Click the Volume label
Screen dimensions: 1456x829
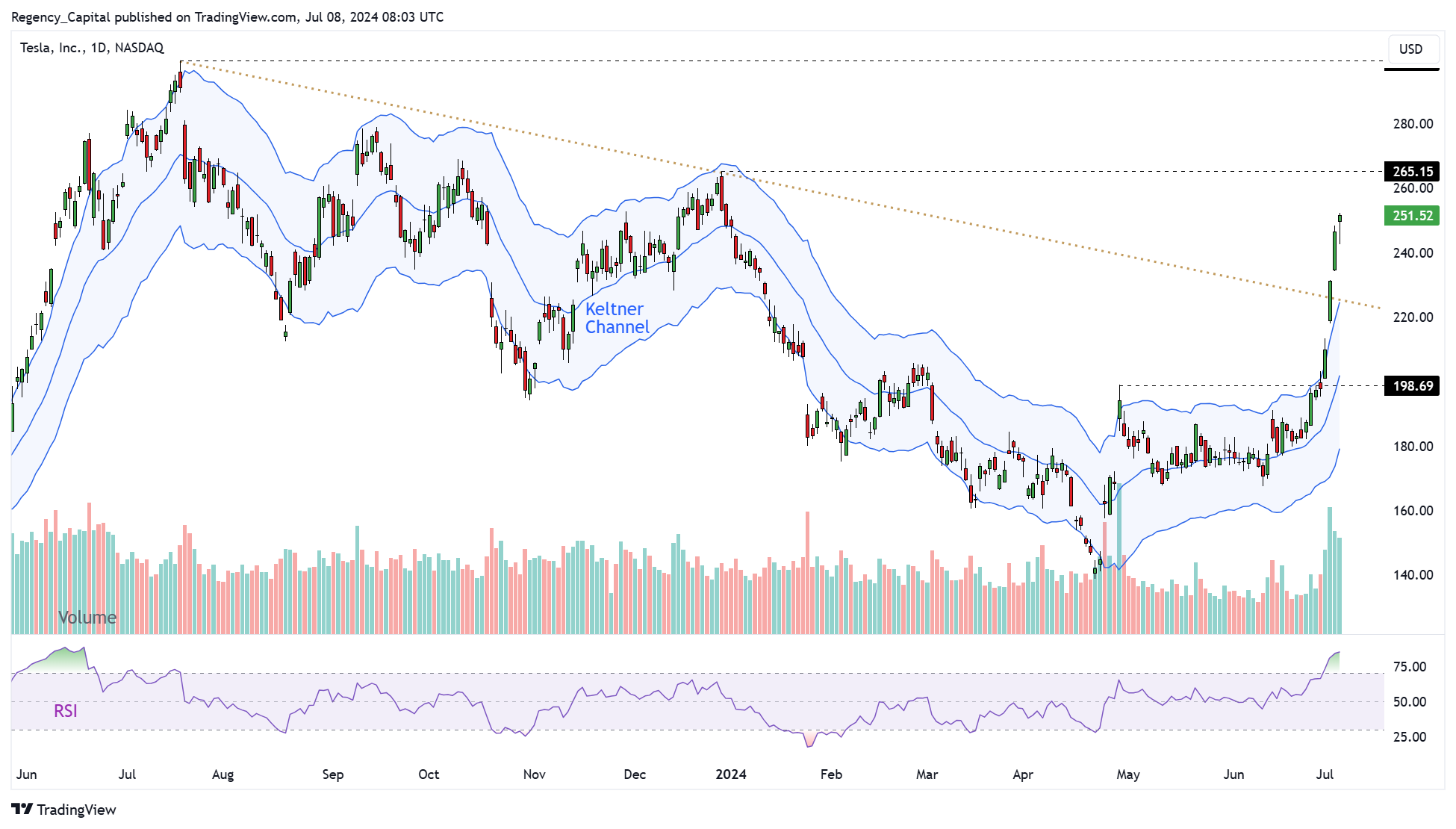pos(87,618)
